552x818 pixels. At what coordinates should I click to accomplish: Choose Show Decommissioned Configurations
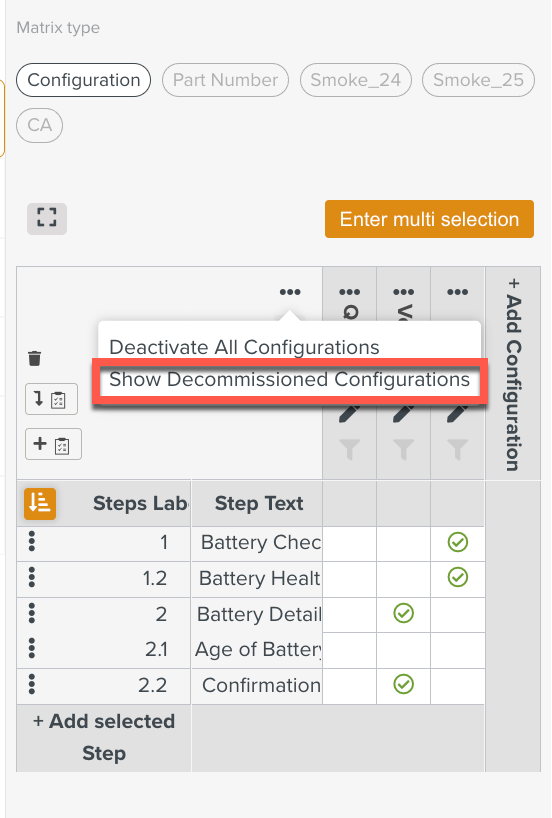[290, 380]
